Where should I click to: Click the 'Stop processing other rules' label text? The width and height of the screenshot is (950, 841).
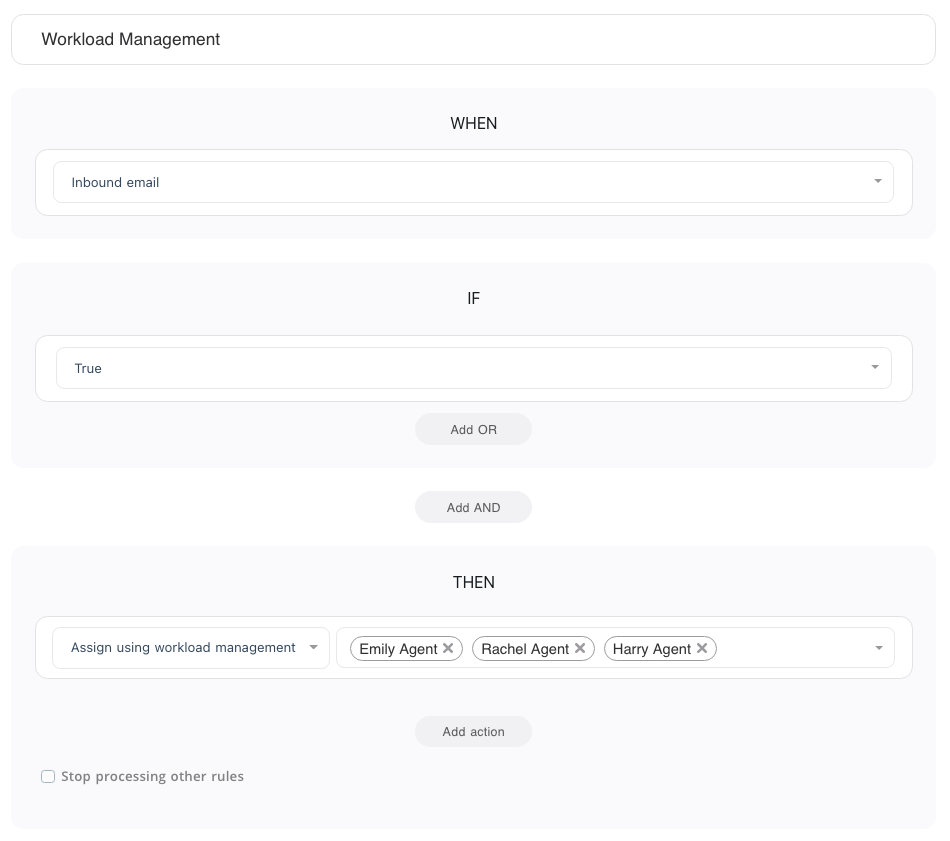pos(152,776)
